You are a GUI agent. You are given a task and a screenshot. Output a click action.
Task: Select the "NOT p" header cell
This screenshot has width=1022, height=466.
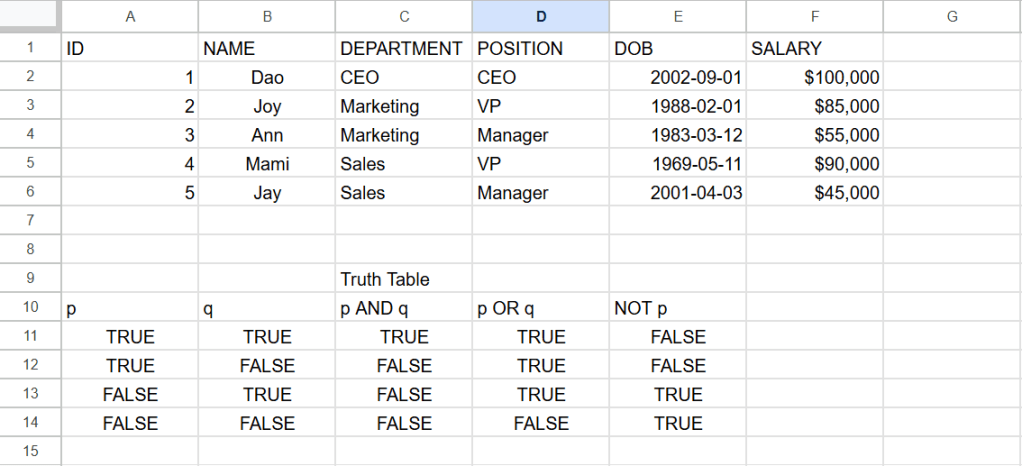pos(678,308)
